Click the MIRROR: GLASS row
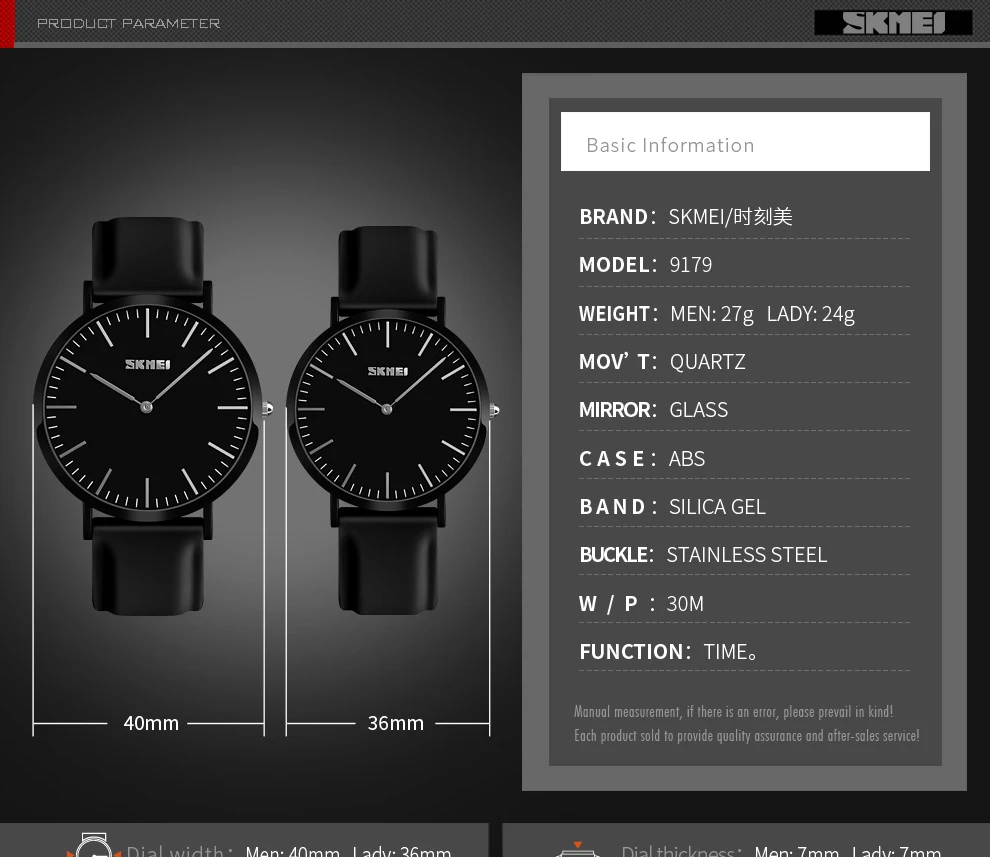The height and width of the screenshot is (857, 990). (x=744, y=409)
